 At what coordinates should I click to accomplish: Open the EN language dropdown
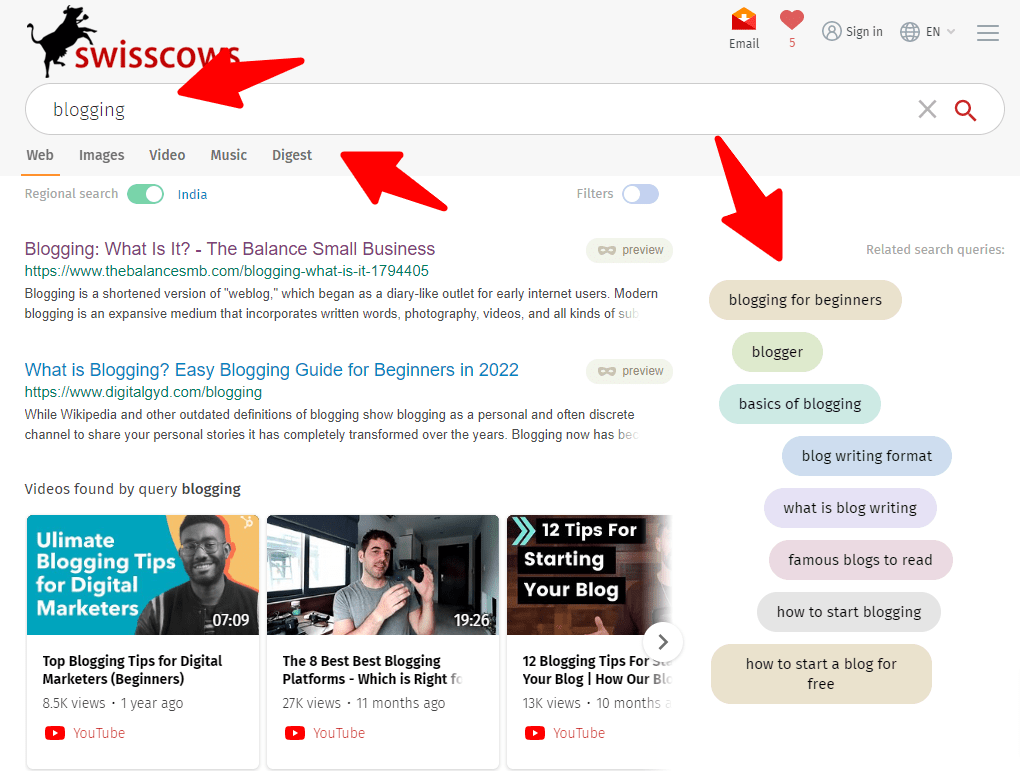[x=928, y=31]
